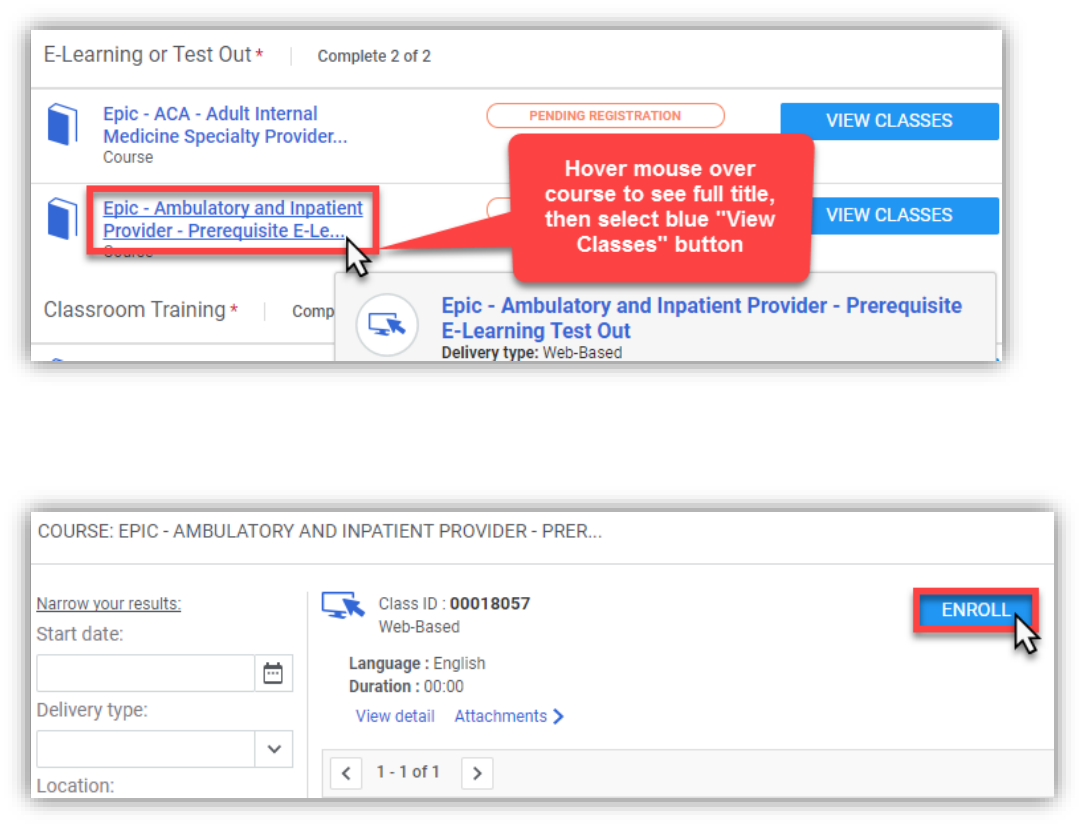
Task: Open the Epic - ACA Adult Internal Medicine link
Action: pos(225,124)
